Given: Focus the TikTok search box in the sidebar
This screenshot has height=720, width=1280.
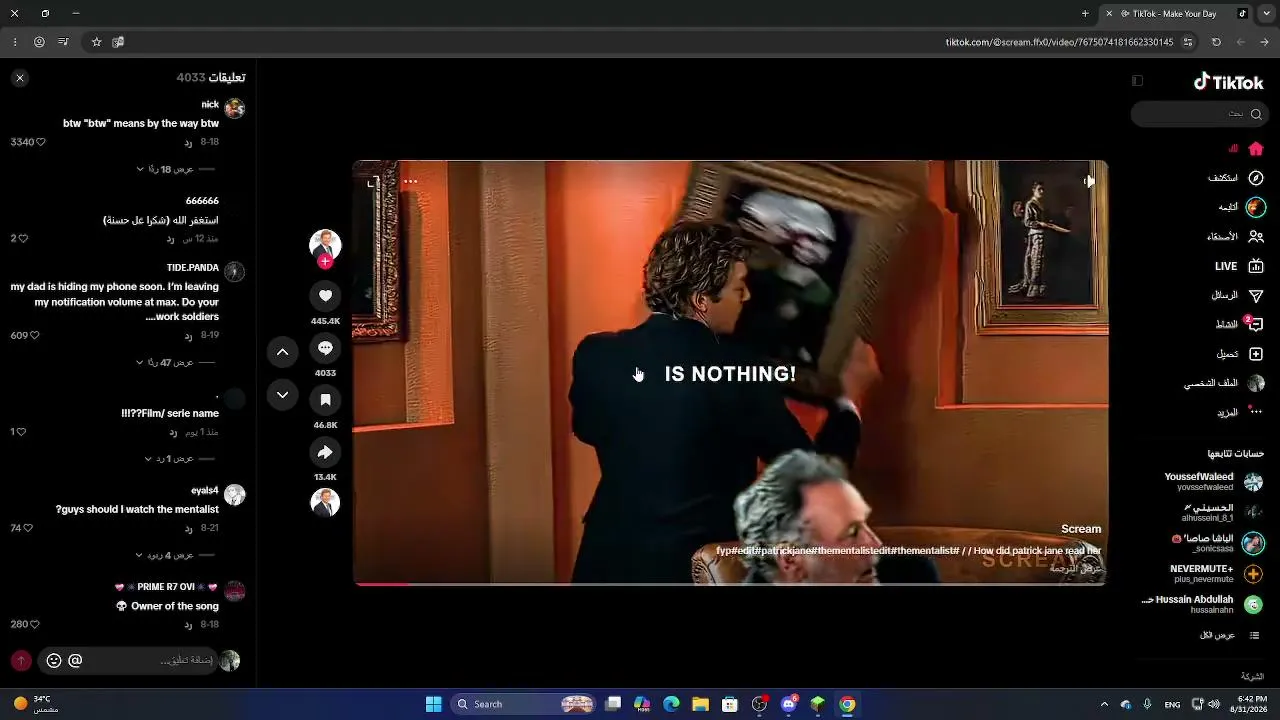Looking at the screenshot, I should click(1198, 114).
